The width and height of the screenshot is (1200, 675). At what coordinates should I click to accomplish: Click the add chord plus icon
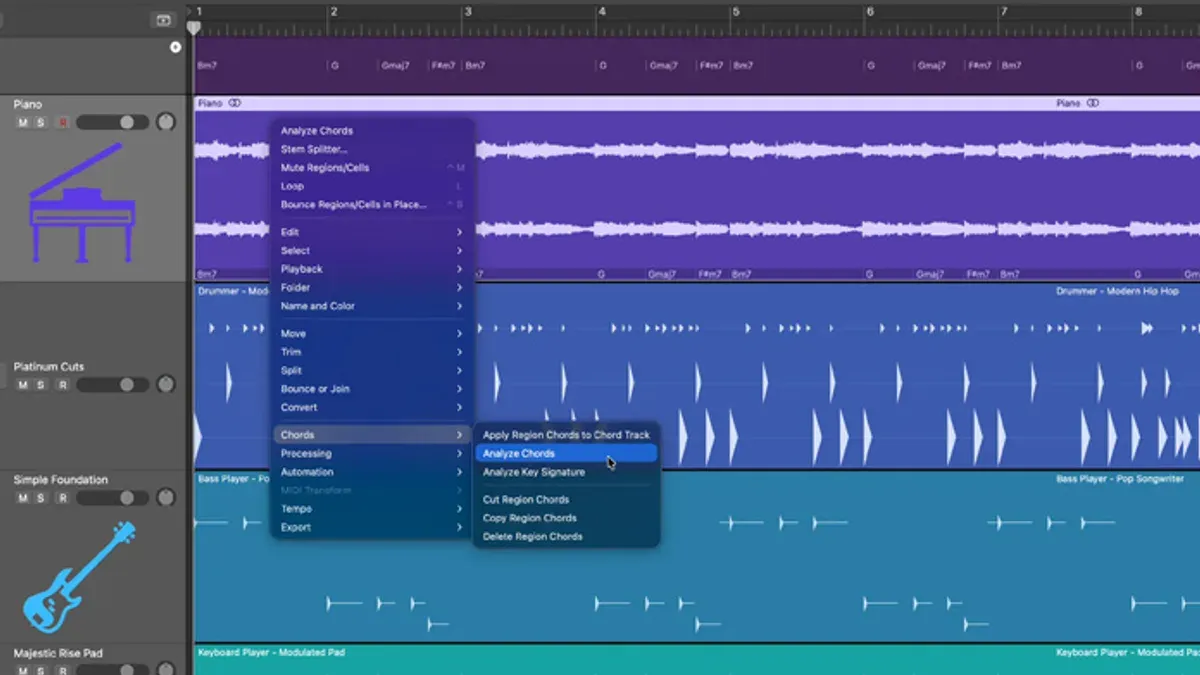click(176, 47)
